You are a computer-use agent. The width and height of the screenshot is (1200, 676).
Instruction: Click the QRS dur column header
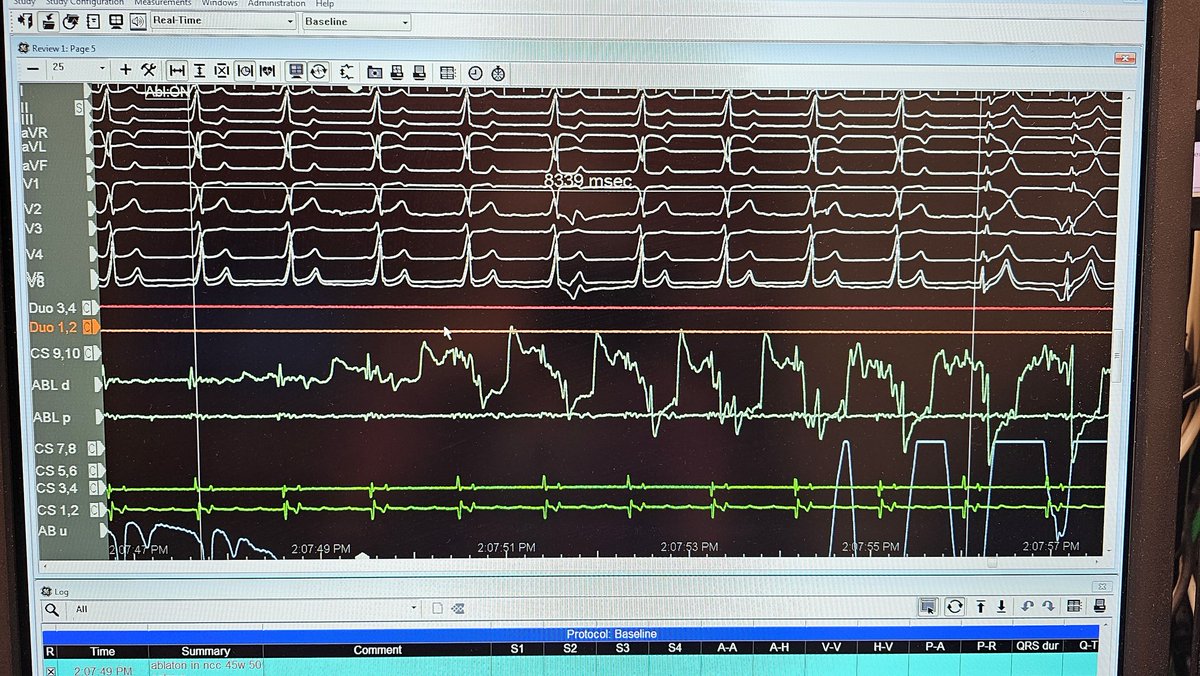(x=1037, y=647)
